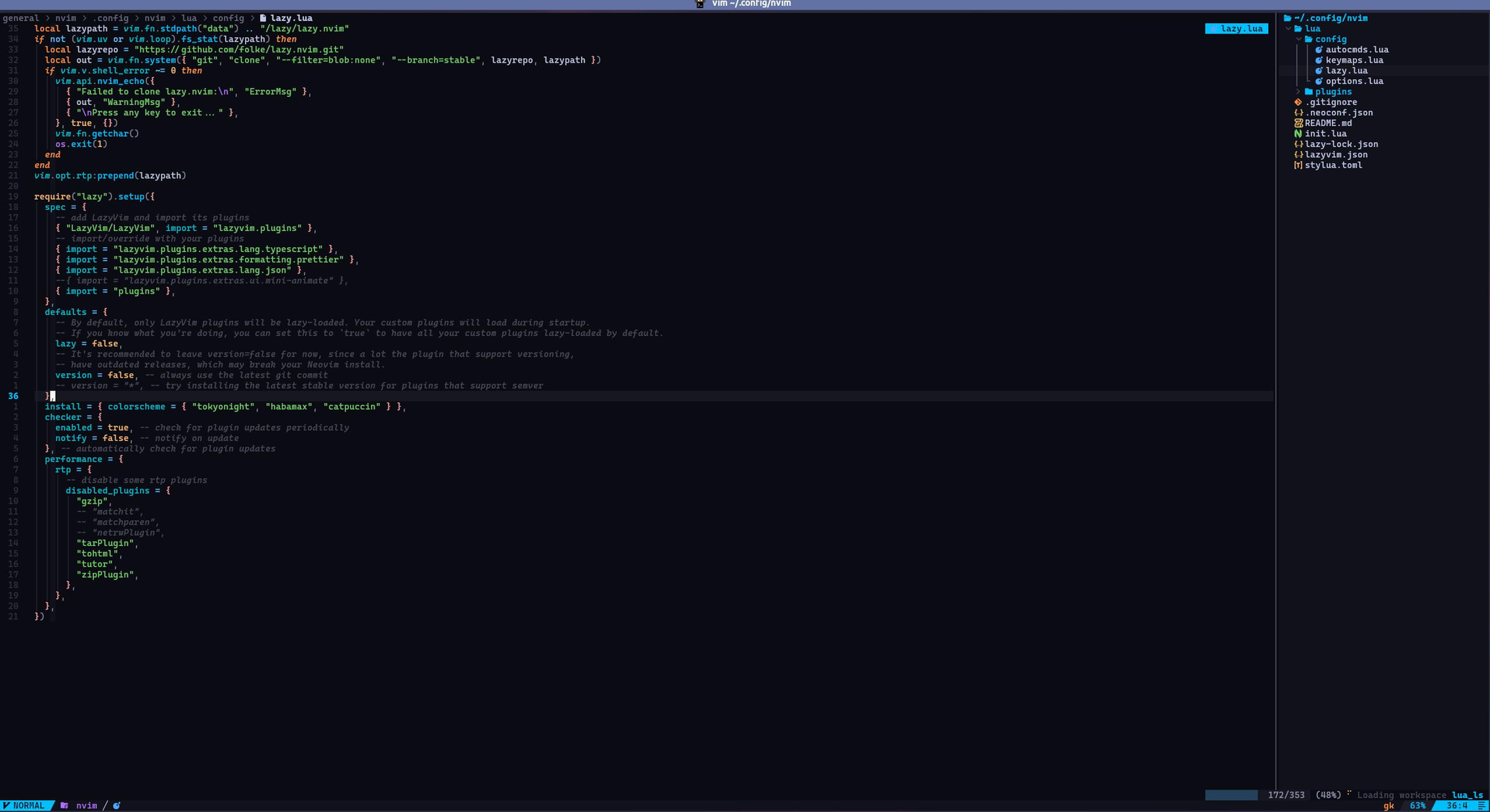This screenshot has width=1490, height=812.
Task: Click the Lua icon beside autocmds.lua
Action: (x=1319, y=50)
